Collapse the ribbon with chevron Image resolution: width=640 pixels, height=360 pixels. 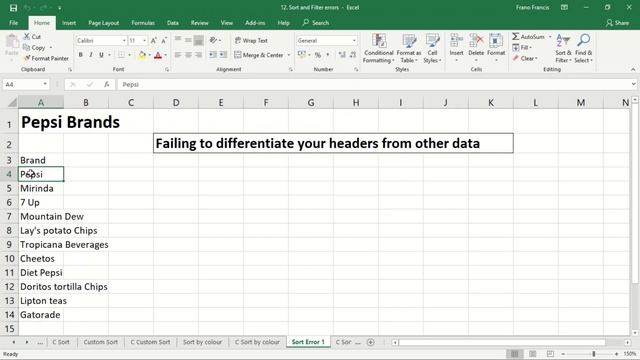(x=633, y=70)
